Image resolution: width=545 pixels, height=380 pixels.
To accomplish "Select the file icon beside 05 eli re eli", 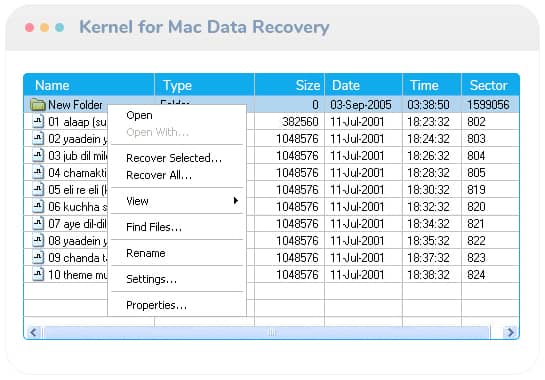I will tap(38, 189).
